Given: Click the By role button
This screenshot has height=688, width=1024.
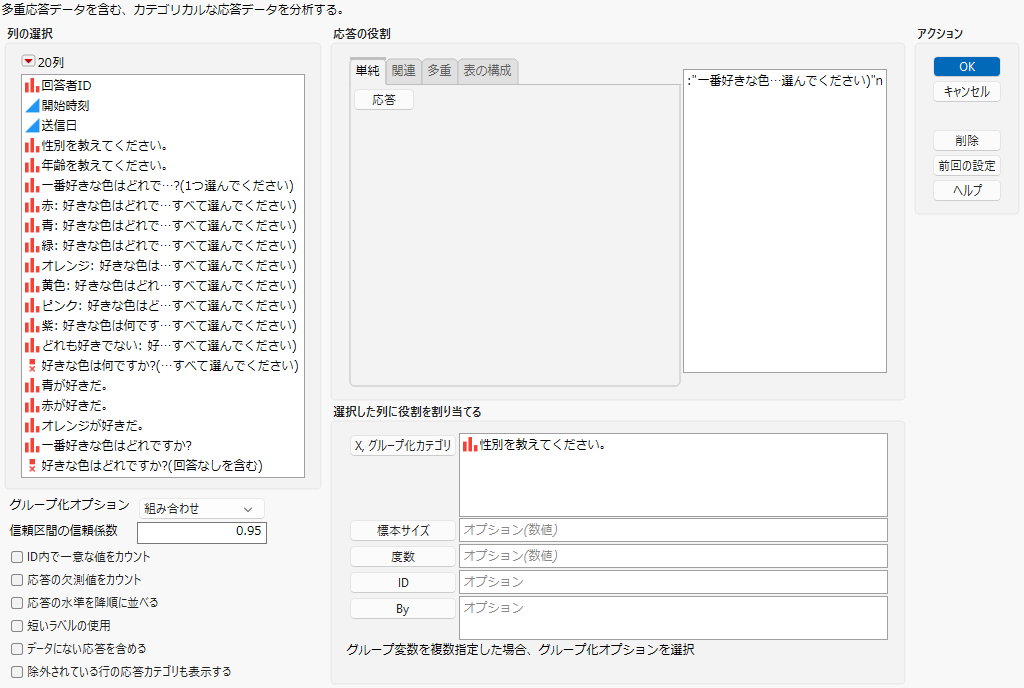Looking at the screenshot, I should tap(403, 609).
